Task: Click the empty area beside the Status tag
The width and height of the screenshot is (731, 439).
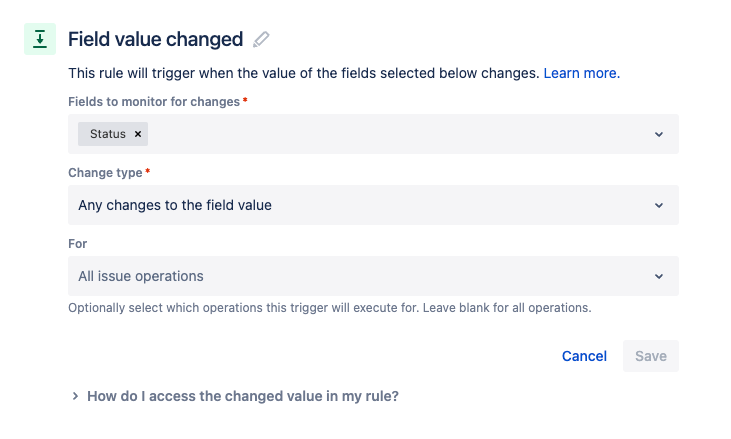Action: (x=396, y=134)
